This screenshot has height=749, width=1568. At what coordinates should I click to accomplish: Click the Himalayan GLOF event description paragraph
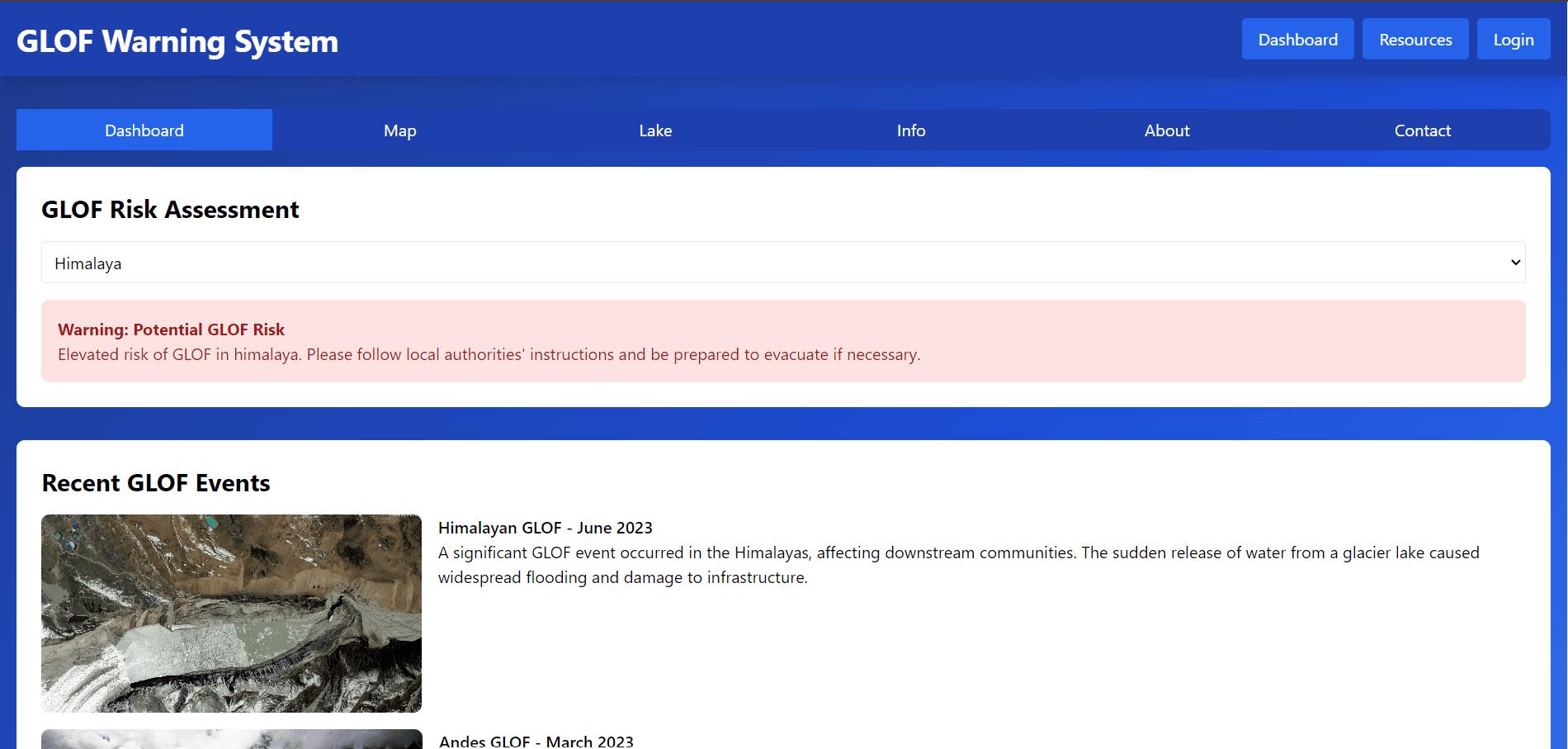957,565
